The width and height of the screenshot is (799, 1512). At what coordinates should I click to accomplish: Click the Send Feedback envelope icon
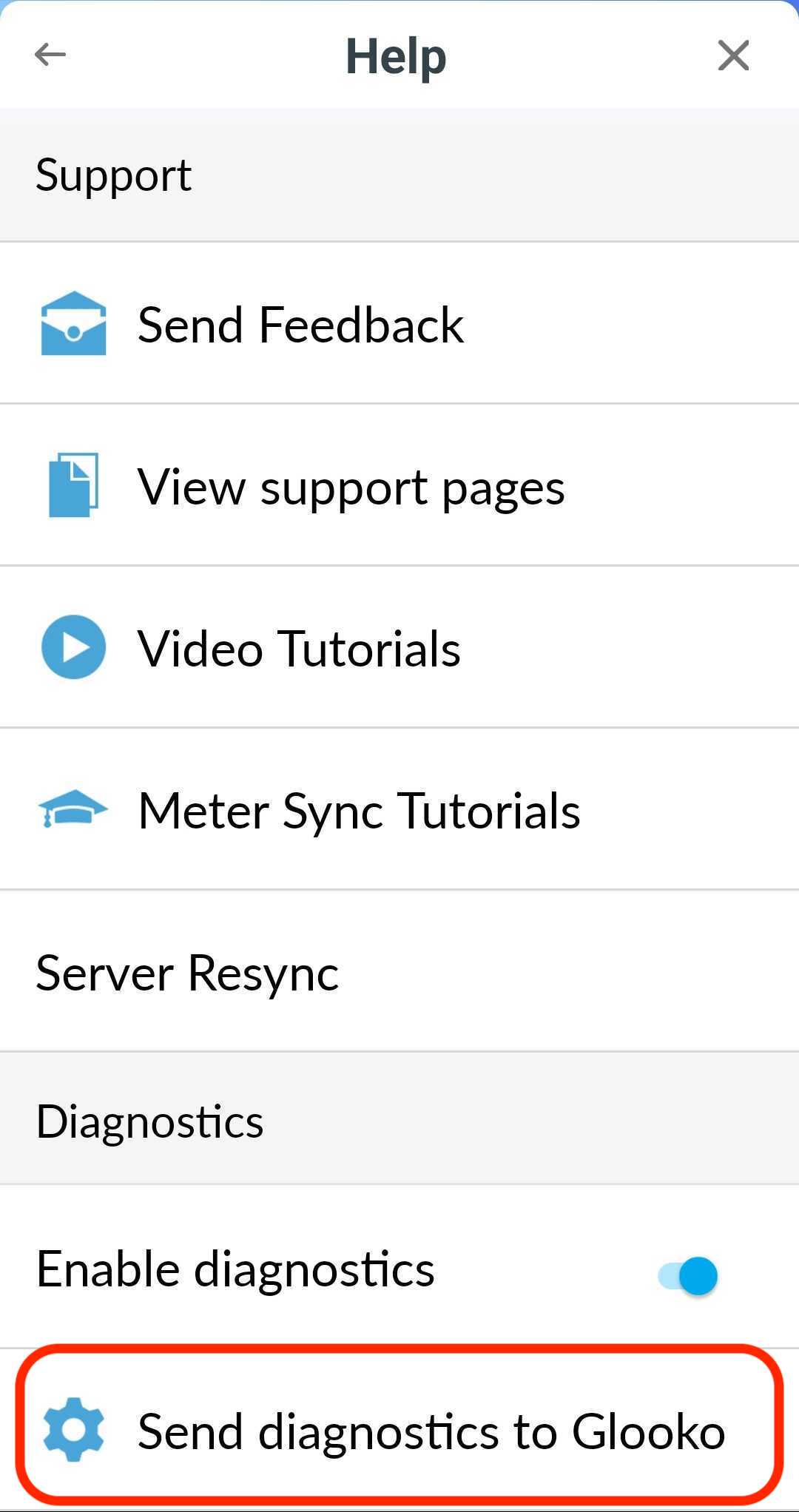click(x=73, y=323)
